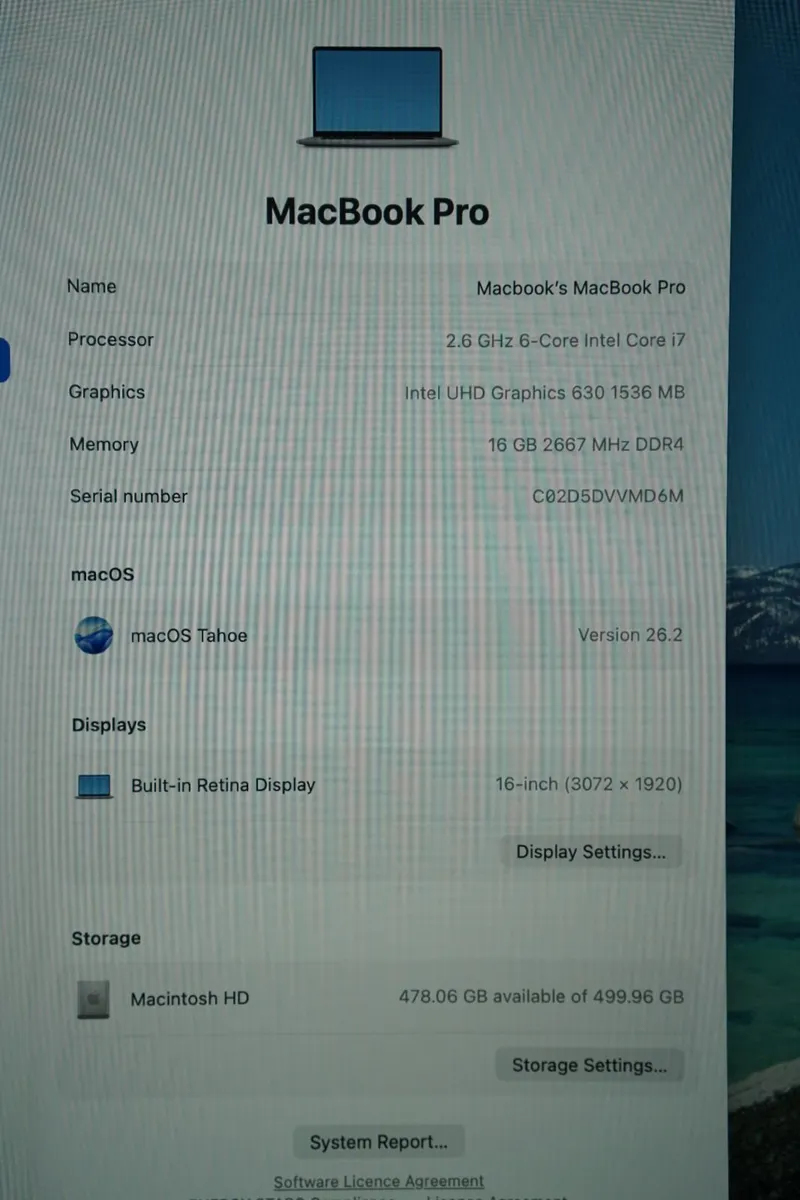Click the 'Storage' section header
The width and height of the screenshot is (800, 1200).
[106, 938]
